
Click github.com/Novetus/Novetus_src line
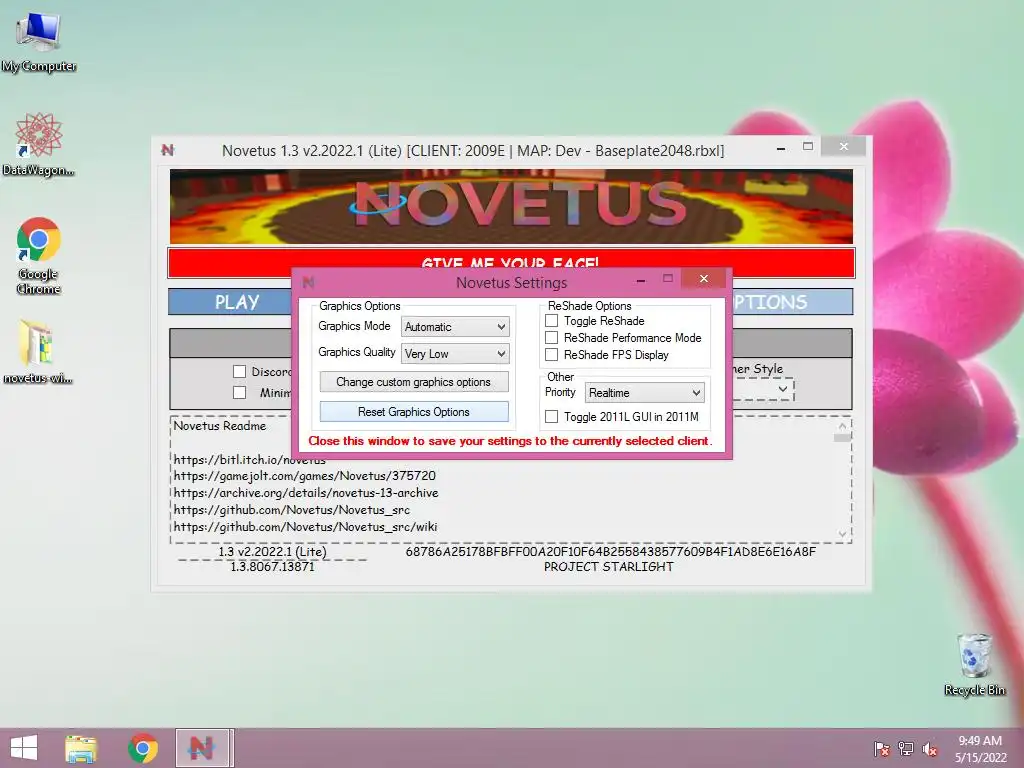tap(291, 509)
